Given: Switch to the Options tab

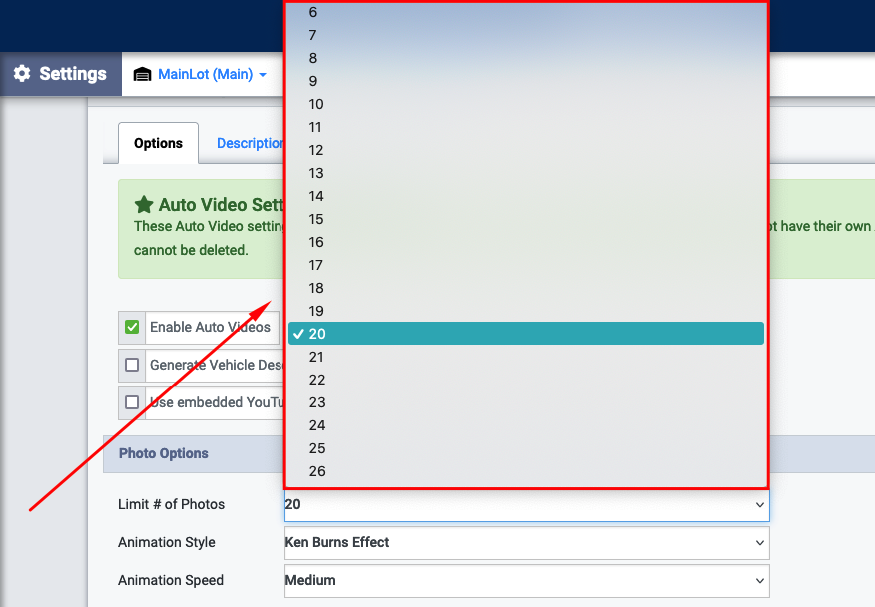Looking at the screenshot, I should click(x=158, y=143).
